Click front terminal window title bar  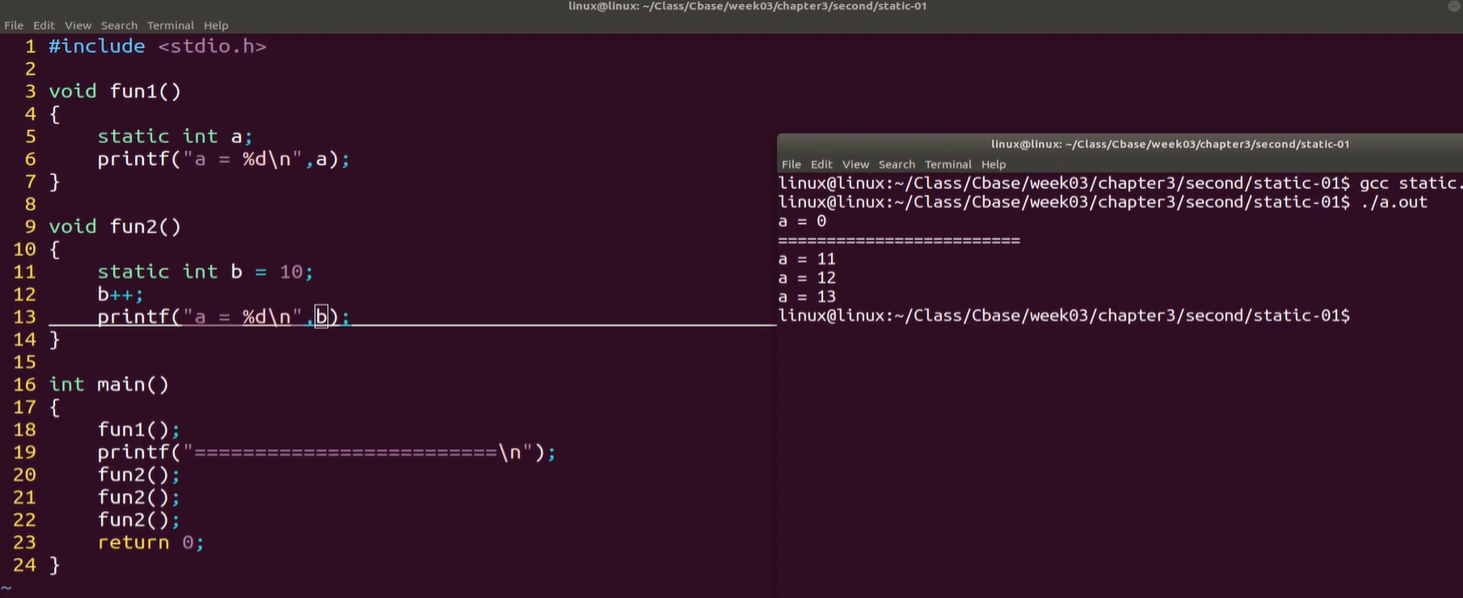coord(1120,144)
